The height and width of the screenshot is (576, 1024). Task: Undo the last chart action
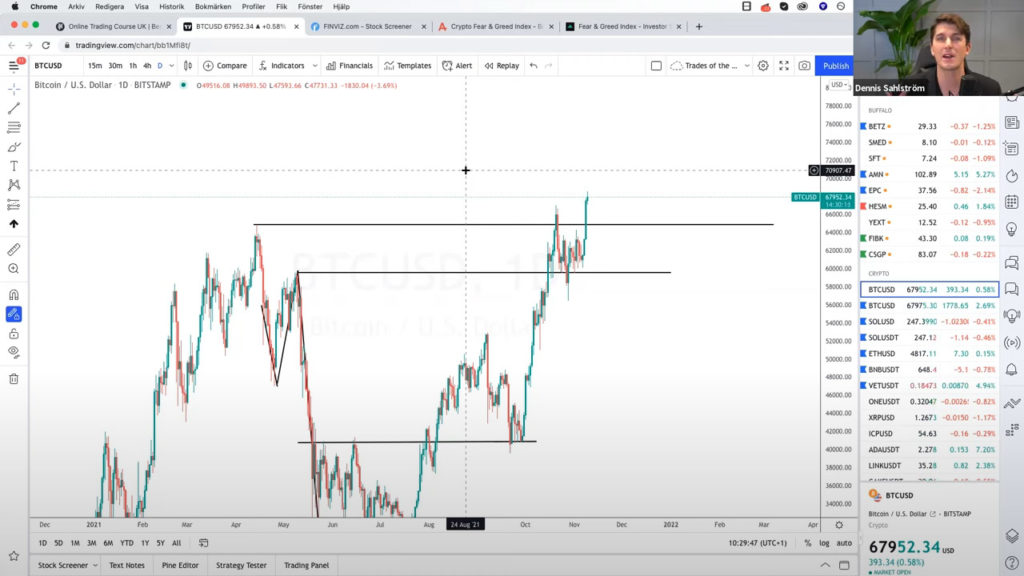pyautogui.click(x=534, y=65)
